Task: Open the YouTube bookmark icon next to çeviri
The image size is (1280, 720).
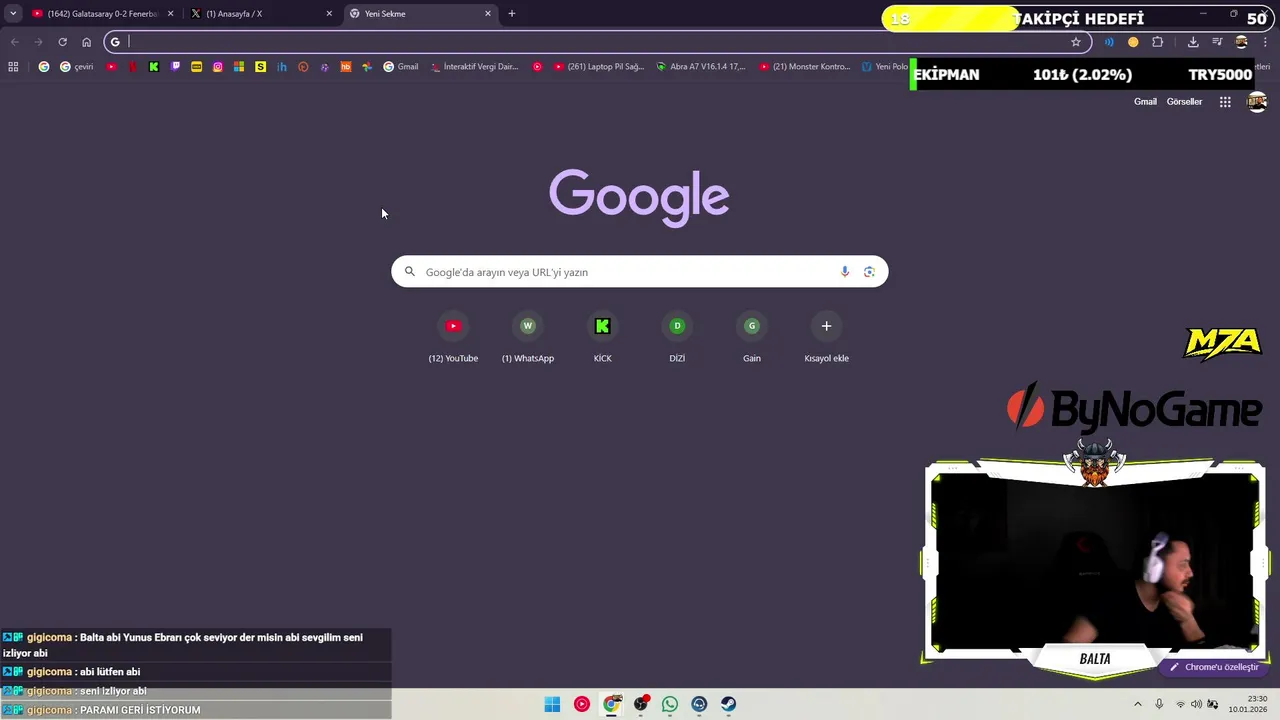Action: (111, 67)
